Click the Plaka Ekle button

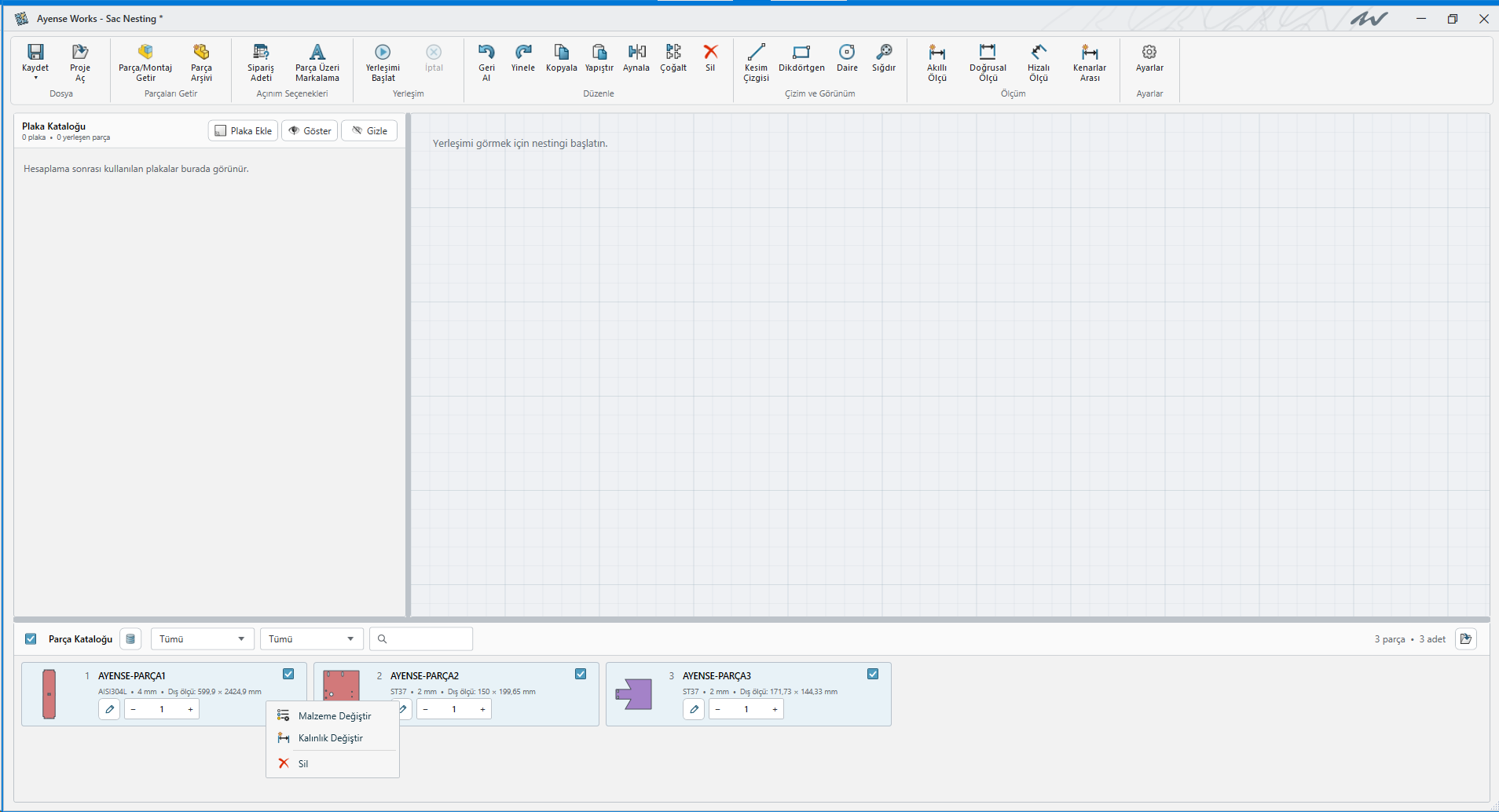tap(243, 130)
